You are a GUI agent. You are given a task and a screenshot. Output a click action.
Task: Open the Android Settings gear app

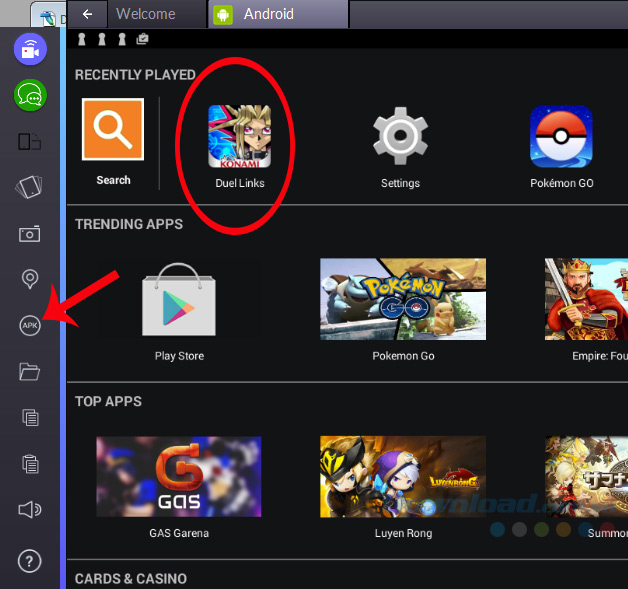pyautogui.click(x=401, y=136)
